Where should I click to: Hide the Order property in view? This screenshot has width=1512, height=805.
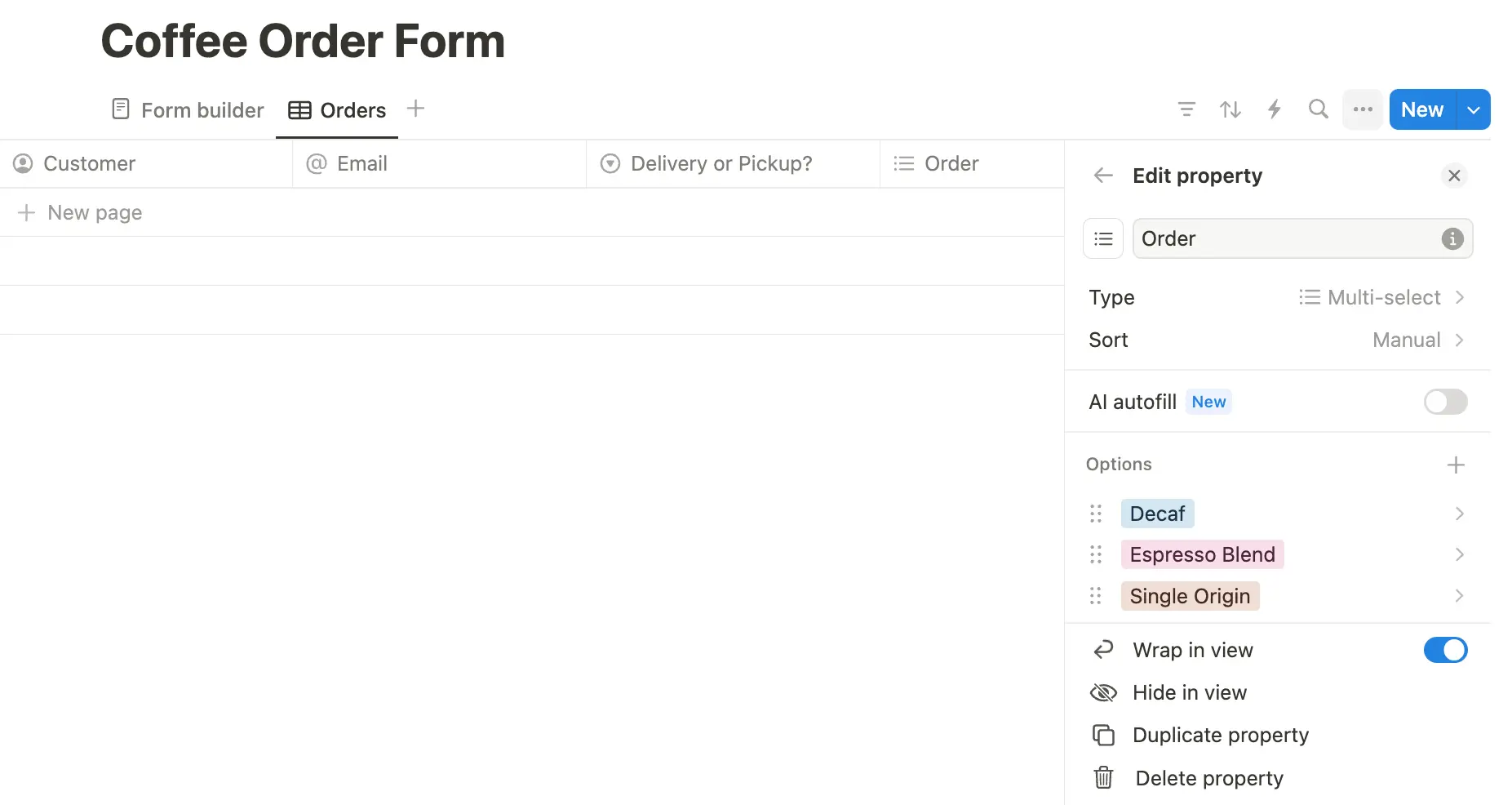[x=1189, y=692]
